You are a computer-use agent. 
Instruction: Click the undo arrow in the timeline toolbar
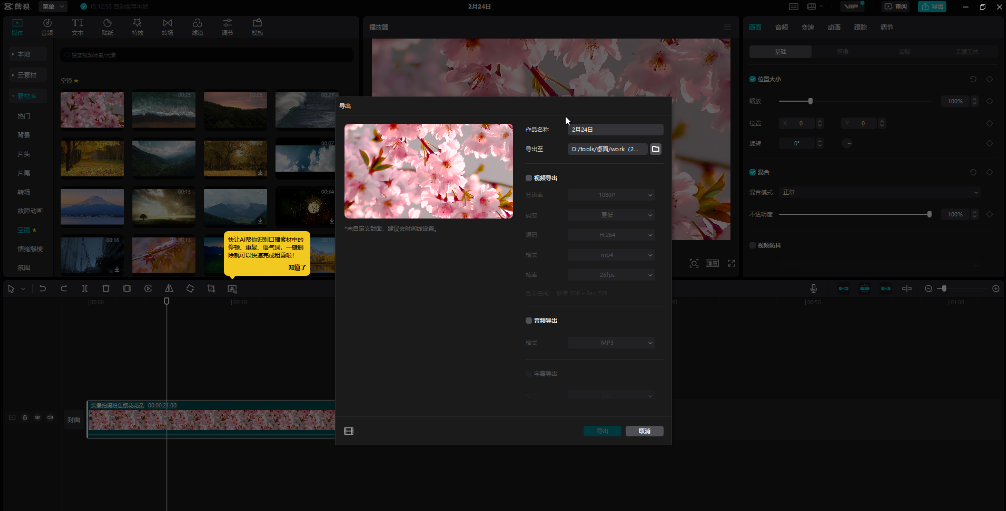coord(43,289)
